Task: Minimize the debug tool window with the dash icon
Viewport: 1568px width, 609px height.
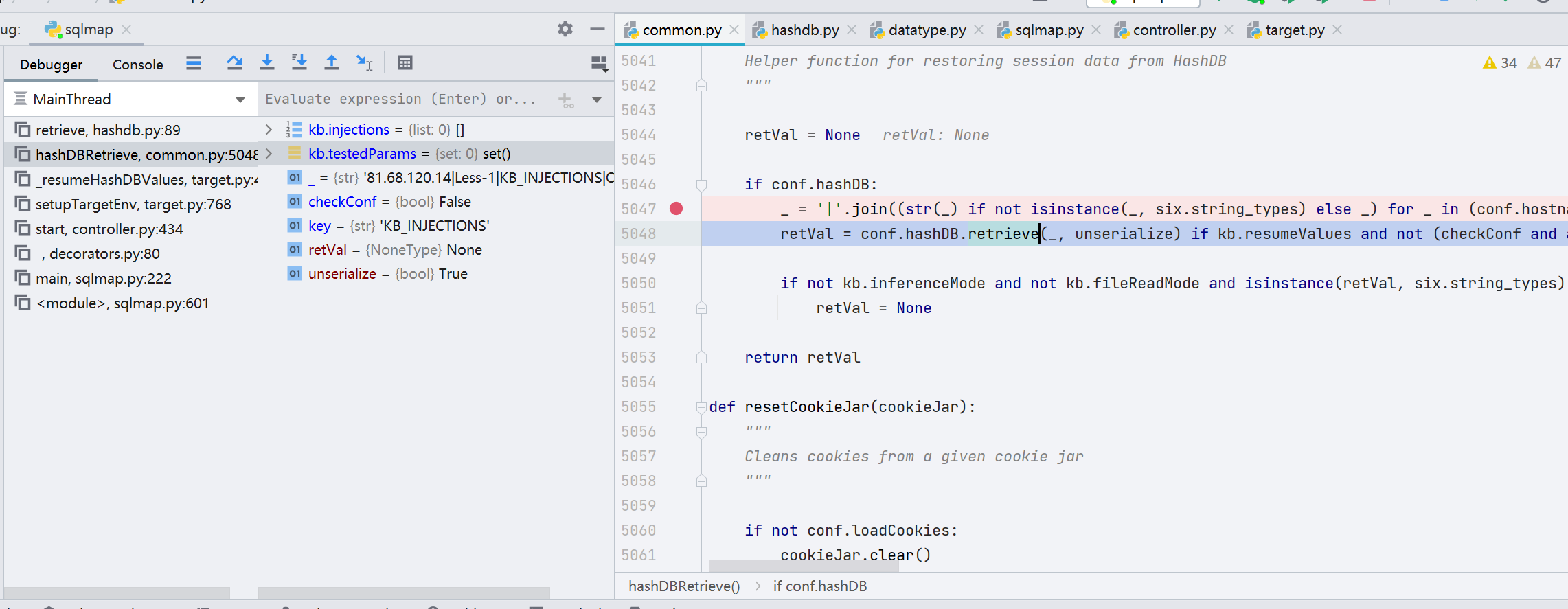Action: 597,29
